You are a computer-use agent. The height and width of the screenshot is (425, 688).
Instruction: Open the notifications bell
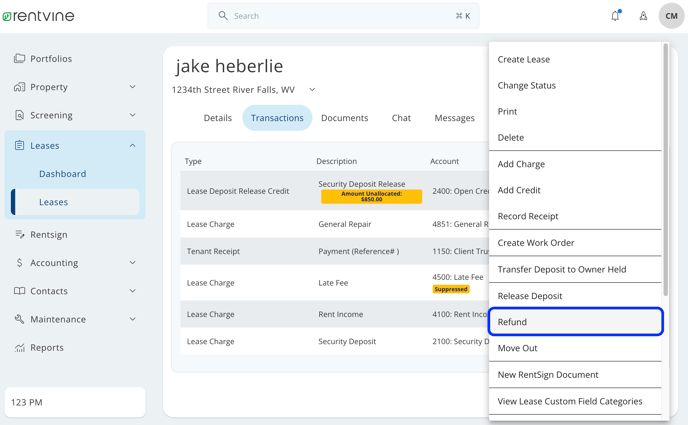pyautogui.click(x=615, y=16)
